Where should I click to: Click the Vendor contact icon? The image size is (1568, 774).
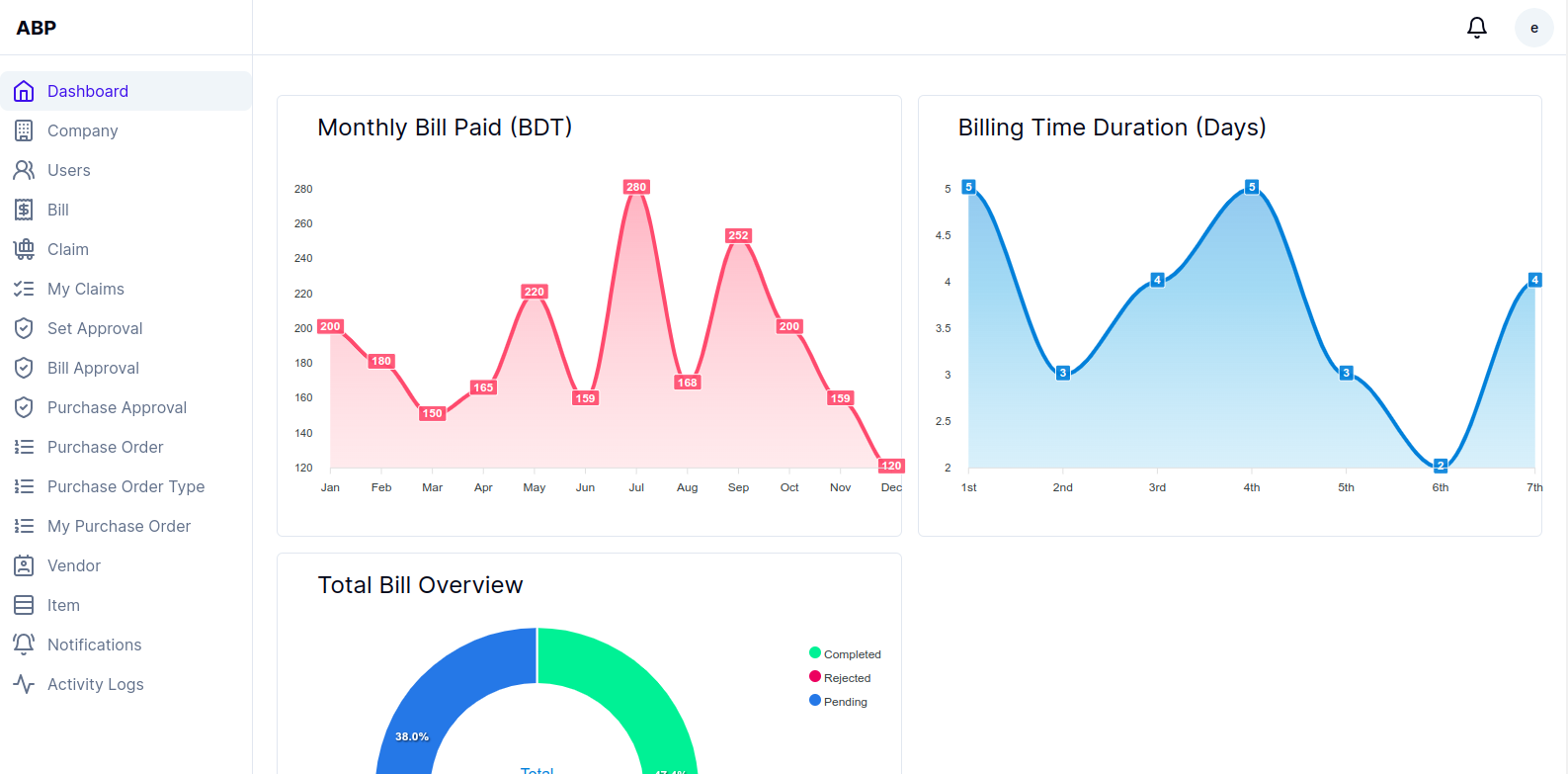(x=24, y=565)
